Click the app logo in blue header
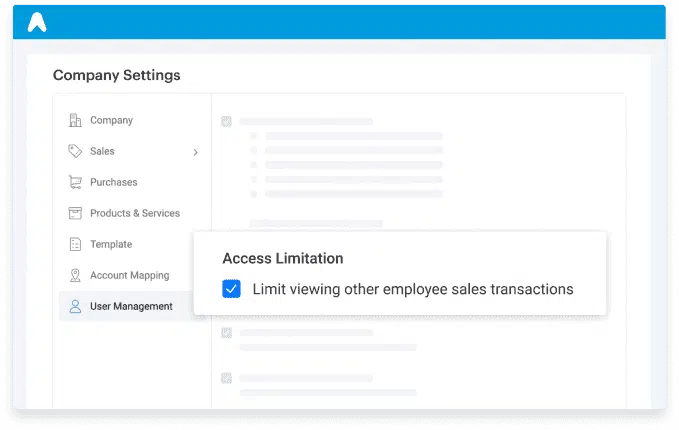 click(x=37, y=22)
